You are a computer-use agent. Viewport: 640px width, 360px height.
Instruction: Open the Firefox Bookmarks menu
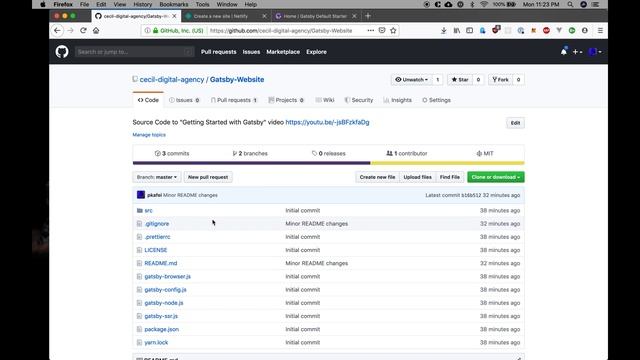point(174,4)
